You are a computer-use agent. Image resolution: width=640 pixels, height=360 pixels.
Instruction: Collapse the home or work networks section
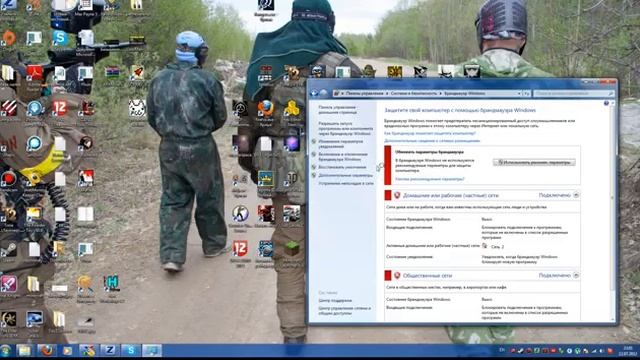tap(576, 195)
